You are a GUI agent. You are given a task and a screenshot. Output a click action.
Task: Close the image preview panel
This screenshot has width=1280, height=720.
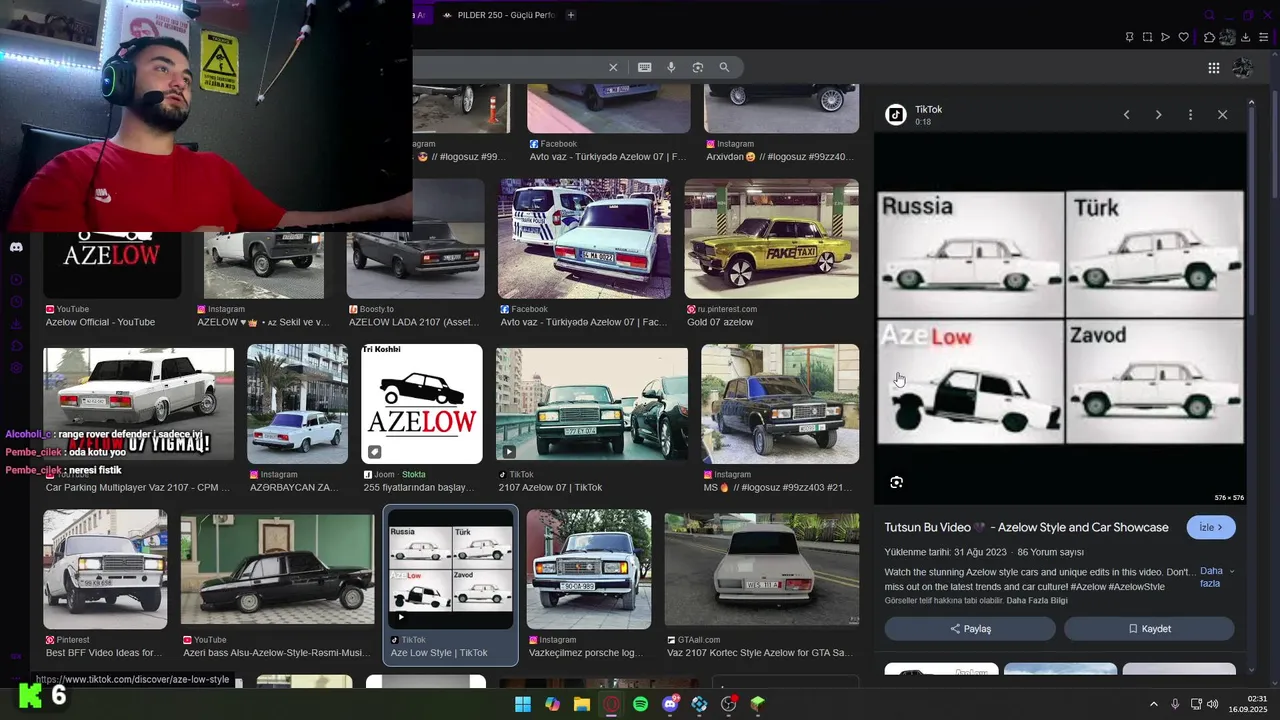pyautogui.click(x=1222, y=115)
